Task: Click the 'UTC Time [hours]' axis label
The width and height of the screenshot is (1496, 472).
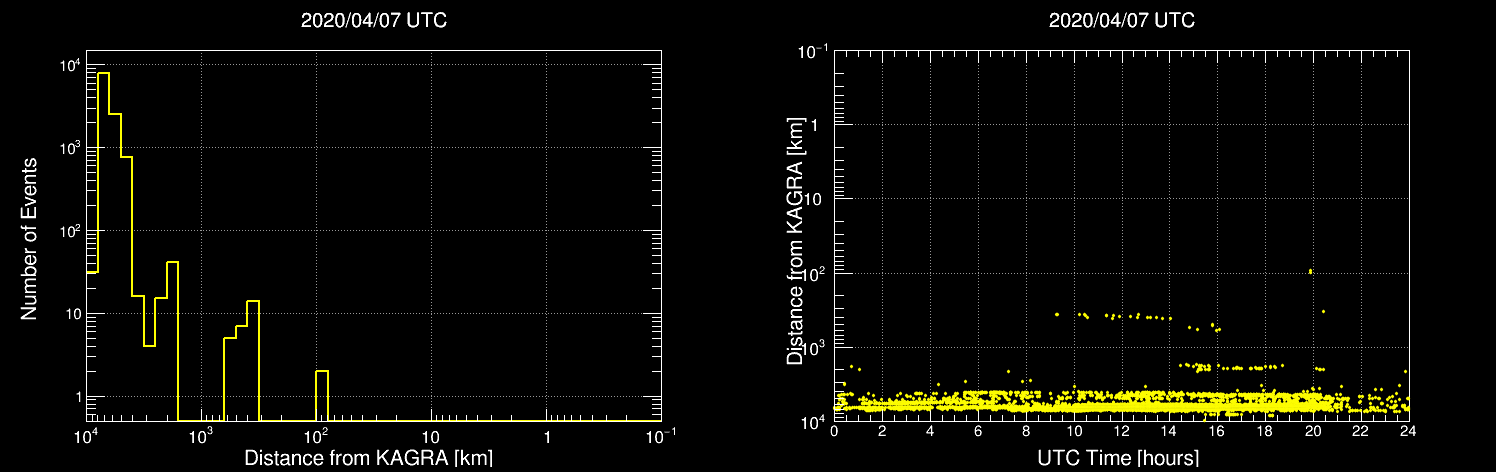Action: point(1119,458)
